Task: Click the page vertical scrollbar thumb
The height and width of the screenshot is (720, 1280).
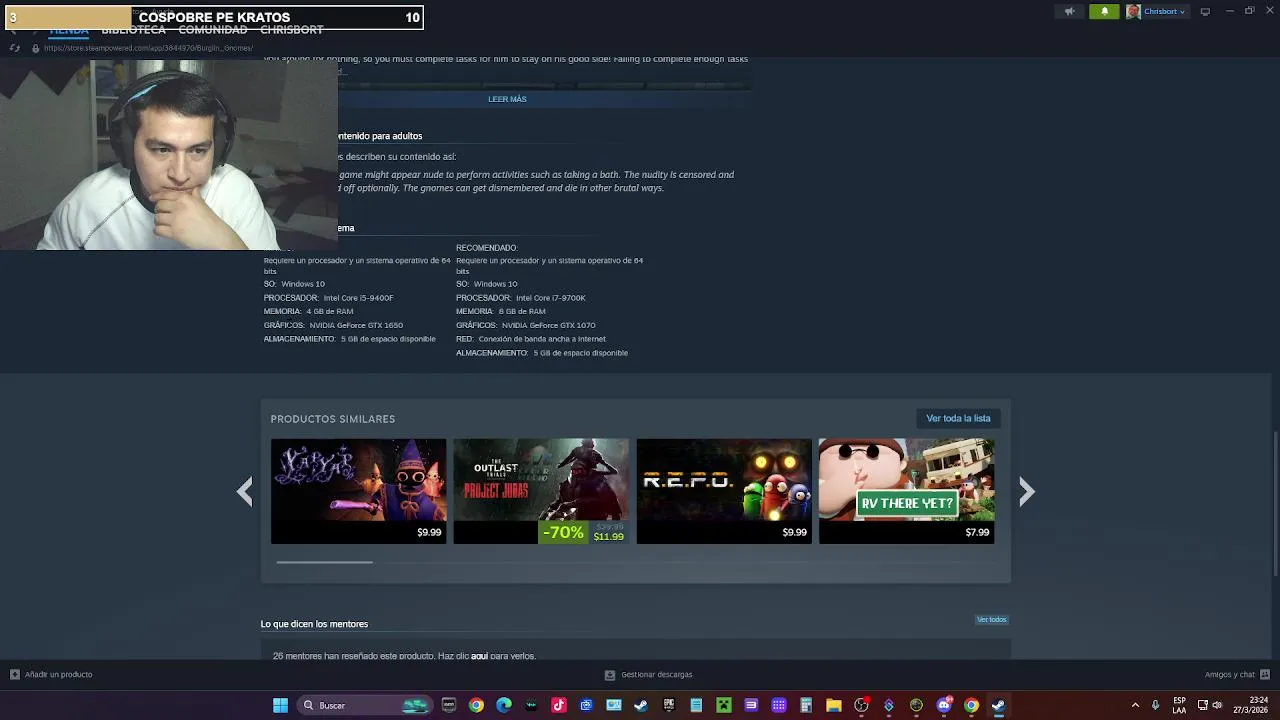Action: [x=1275, y=503]
